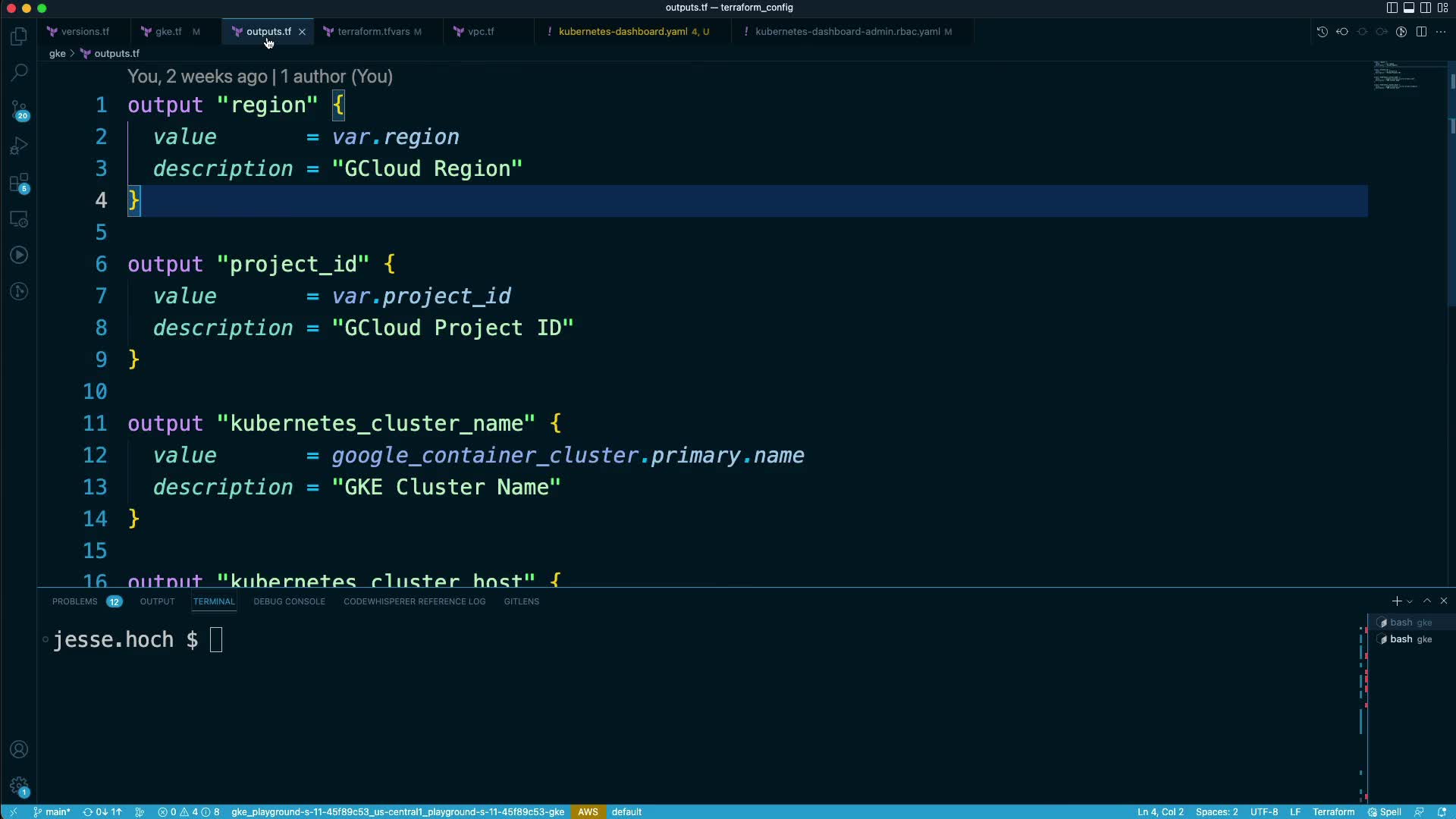Click main* git branch in status bar
1456x819 pixels.
click(52, 811)
